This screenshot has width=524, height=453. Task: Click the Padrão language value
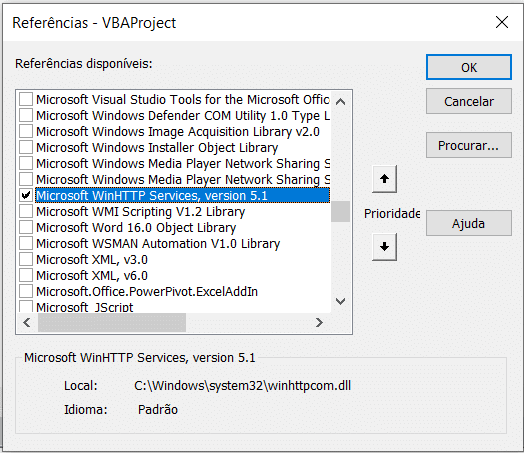tap(158, 410)
